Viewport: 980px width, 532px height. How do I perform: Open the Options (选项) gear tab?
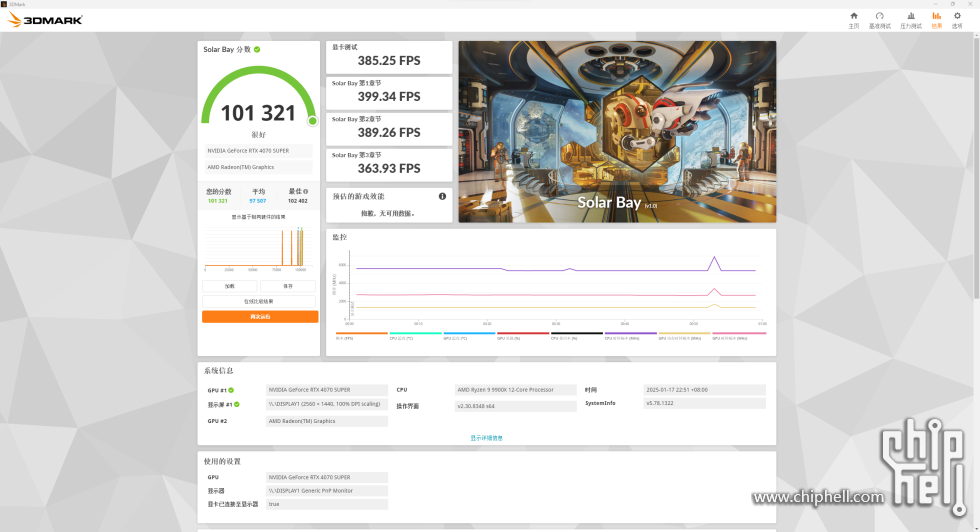[x=957, y=20]
